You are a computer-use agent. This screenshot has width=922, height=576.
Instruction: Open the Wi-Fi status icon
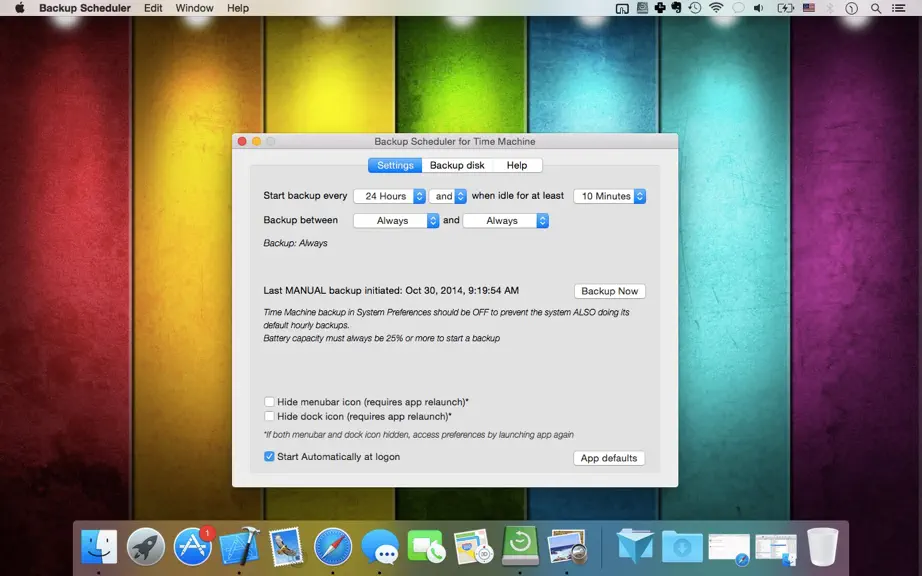(x=716, y=8)
